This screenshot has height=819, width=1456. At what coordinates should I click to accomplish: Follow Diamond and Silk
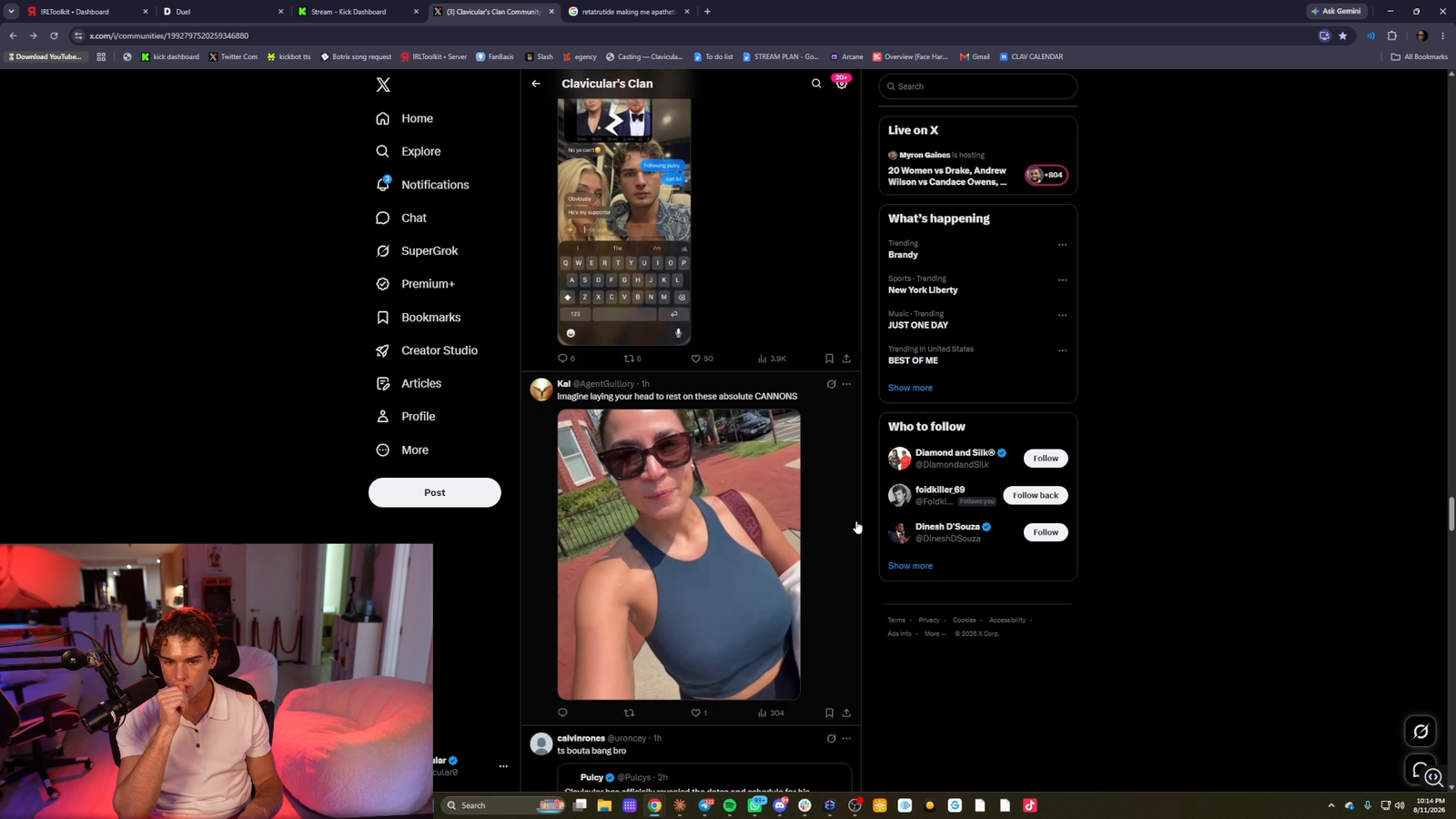click(1046, 459)
